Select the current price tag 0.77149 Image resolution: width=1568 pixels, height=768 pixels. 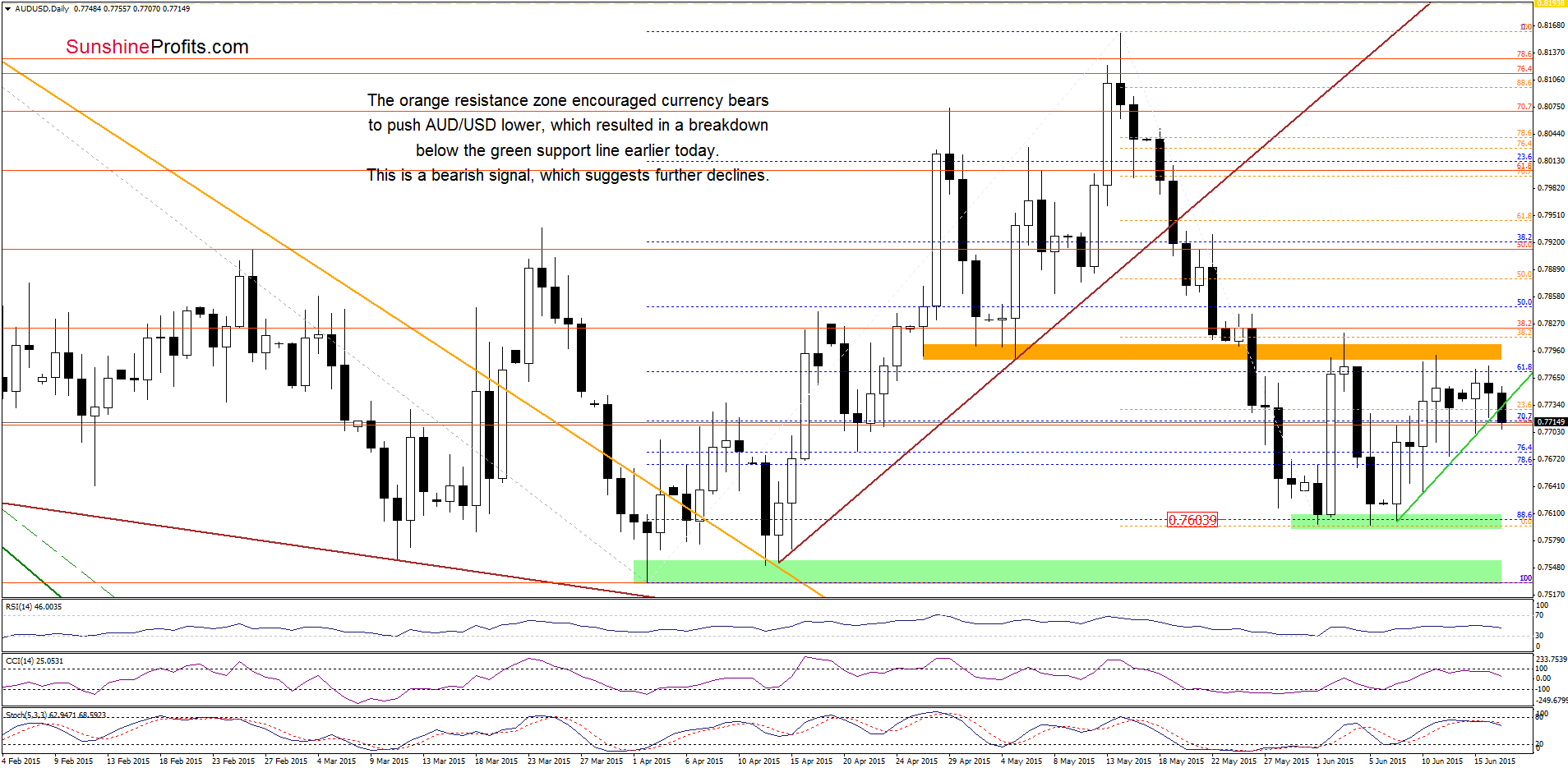(1551, 422)
